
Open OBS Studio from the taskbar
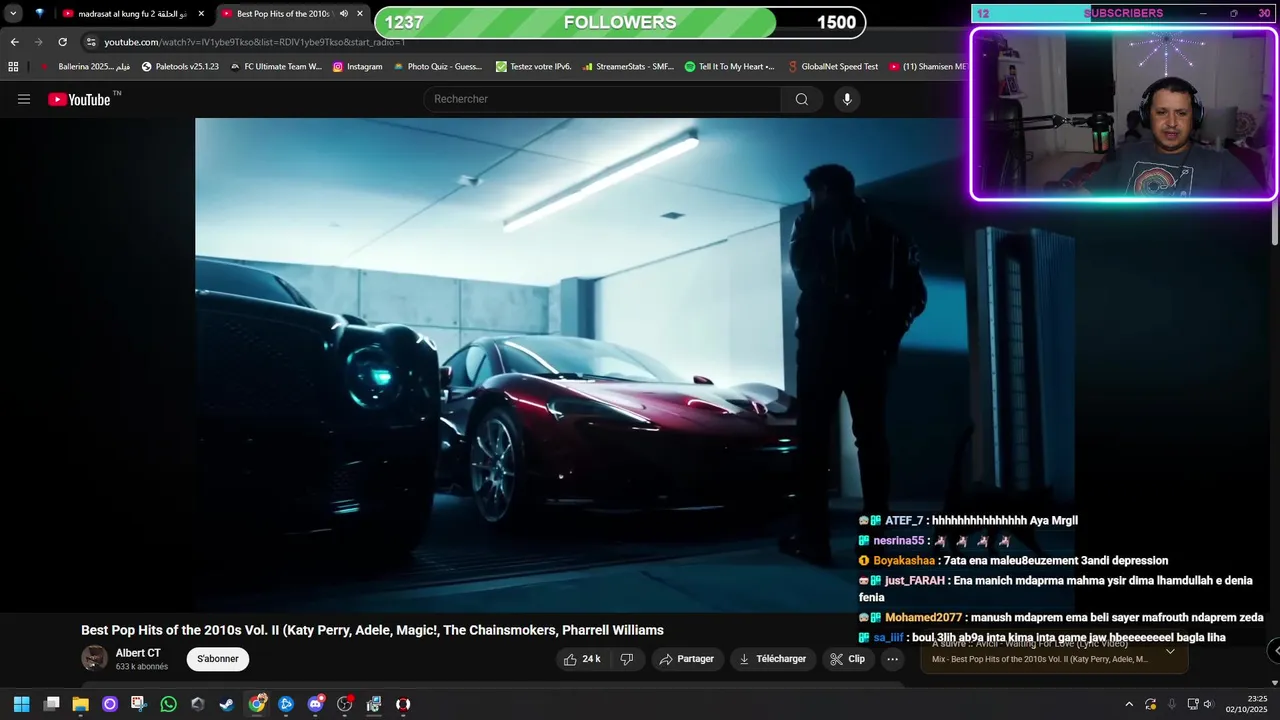point(345,704)
